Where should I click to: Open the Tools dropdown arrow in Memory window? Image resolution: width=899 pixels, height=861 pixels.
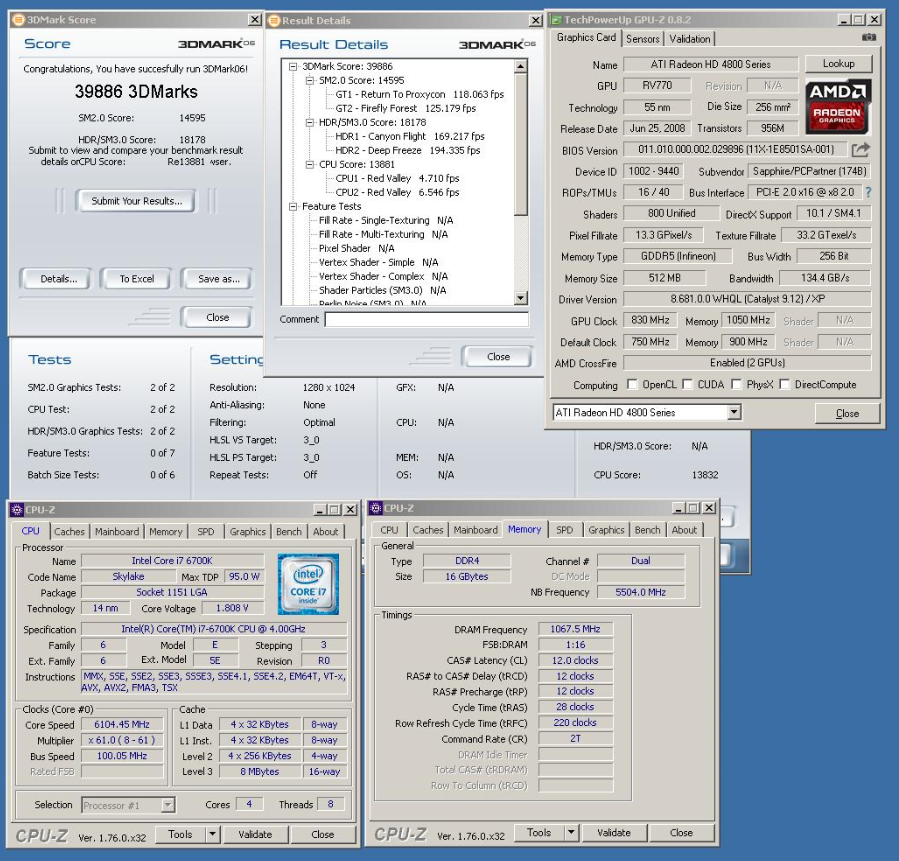(x=571, y=832)
